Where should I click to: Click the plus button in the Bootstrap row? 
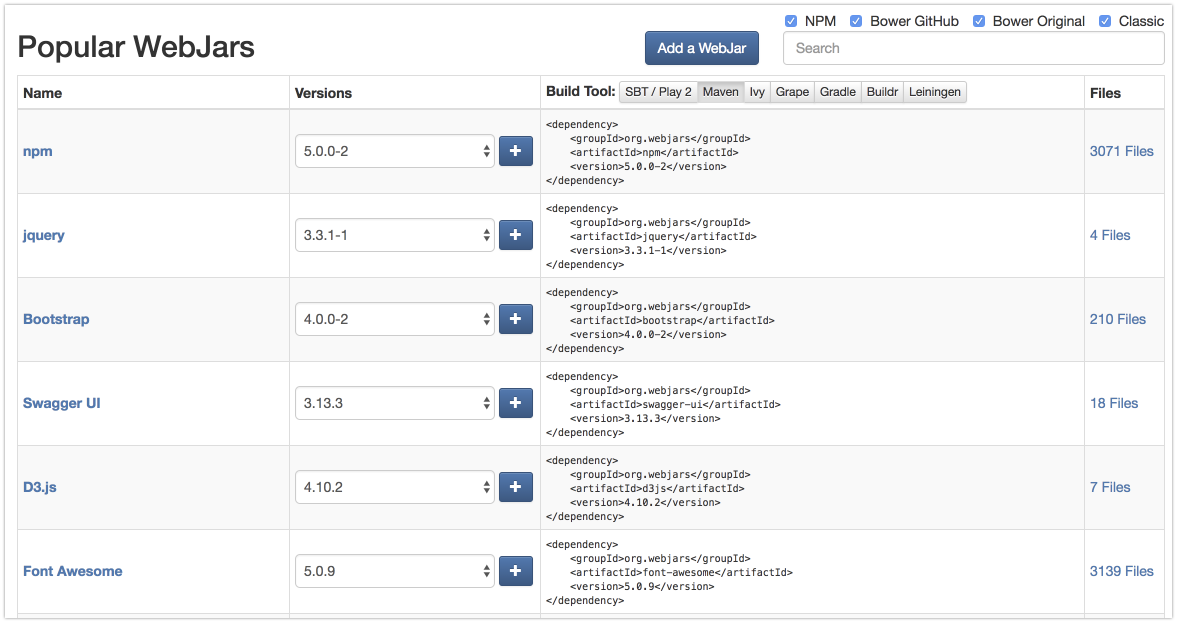pyautogui.click(x=516, y=319)
